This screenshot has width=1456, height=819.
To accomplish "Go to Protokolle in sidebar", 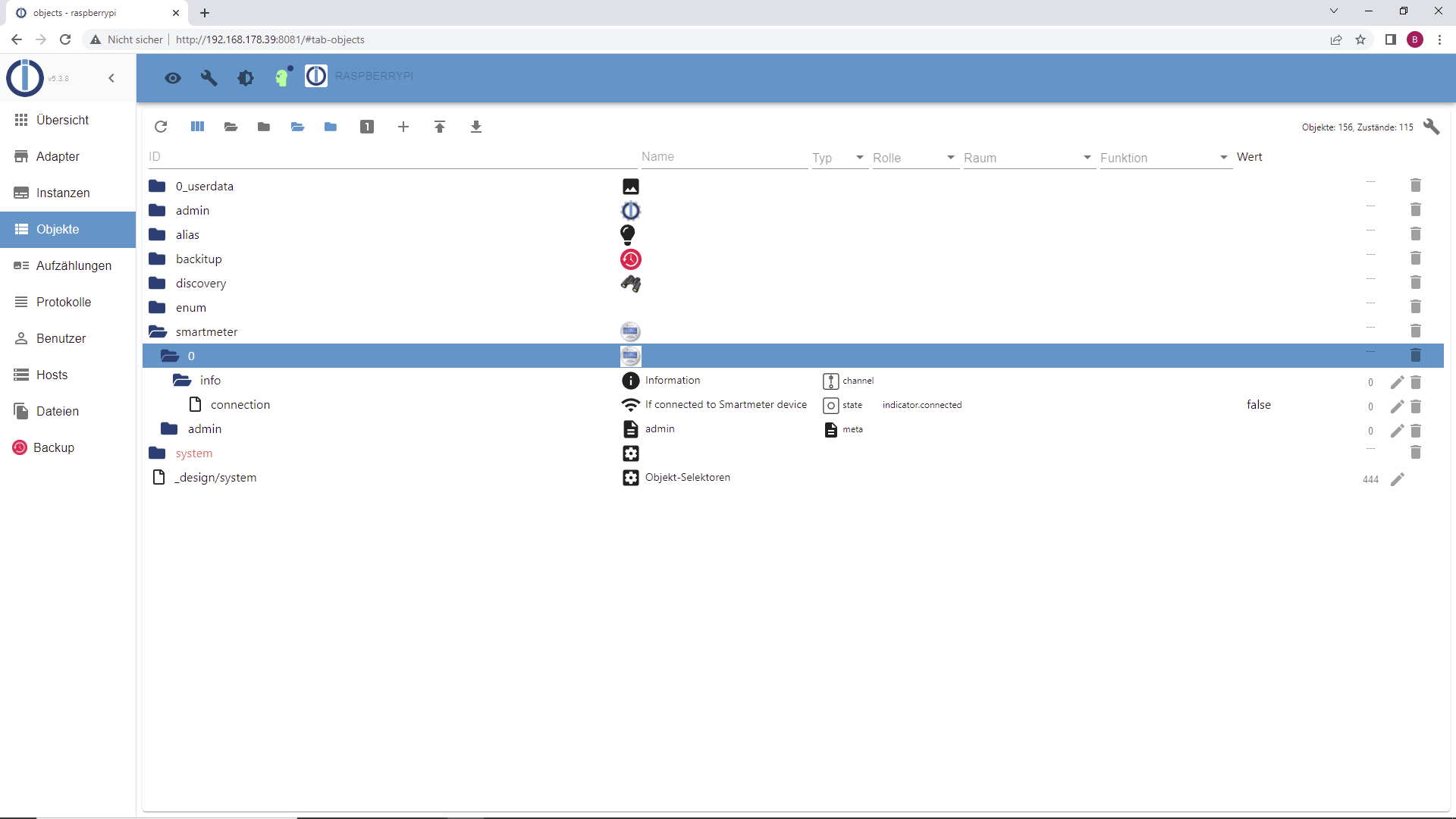I will click(64, 302).
